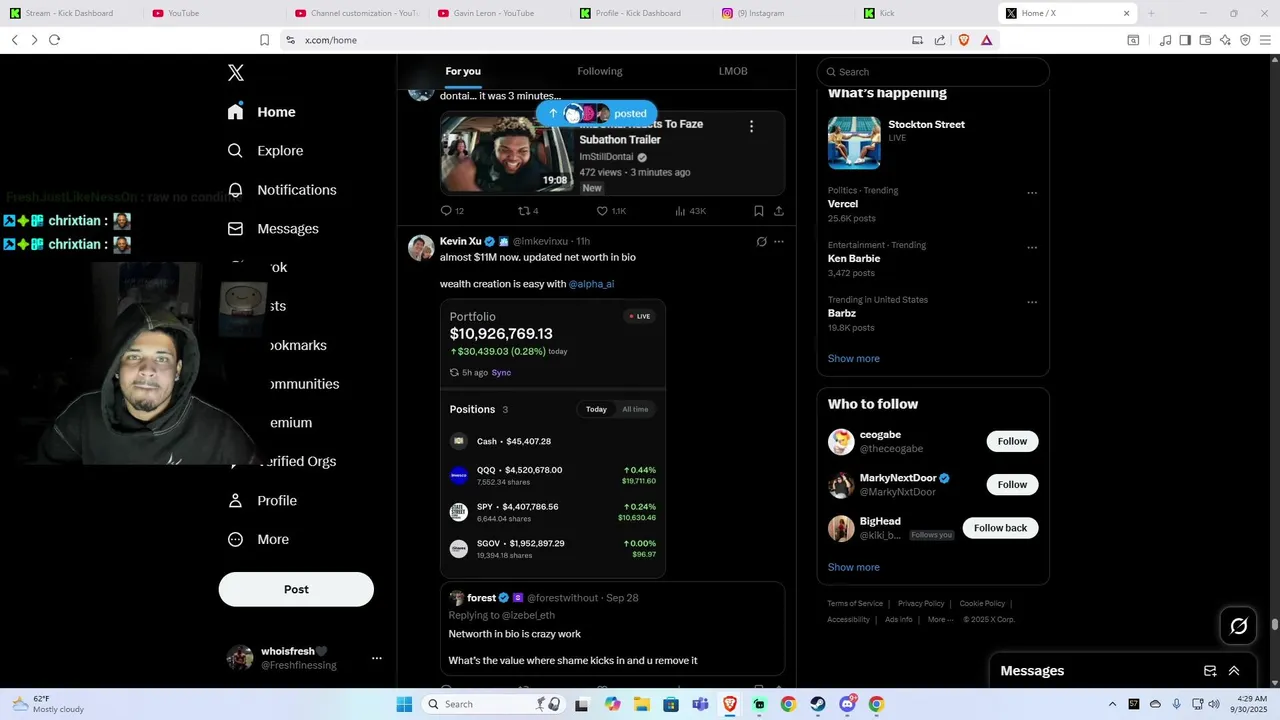Click share icon in address bar

(x=940, y=40)
